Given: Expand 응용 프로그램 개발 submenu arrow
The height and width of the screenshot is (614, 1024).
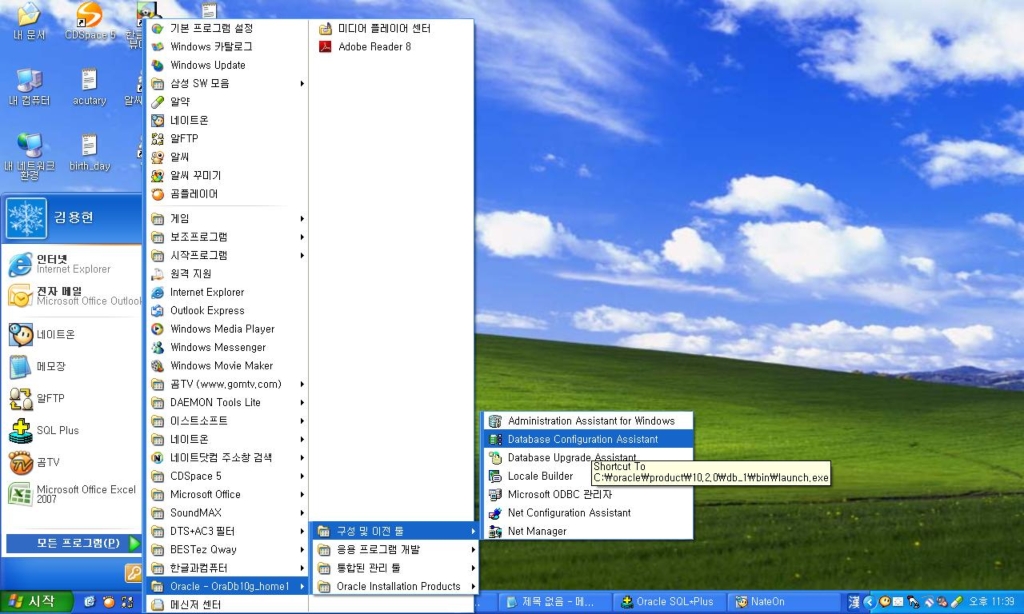Looking at the screenshot, I should [473, 550].
